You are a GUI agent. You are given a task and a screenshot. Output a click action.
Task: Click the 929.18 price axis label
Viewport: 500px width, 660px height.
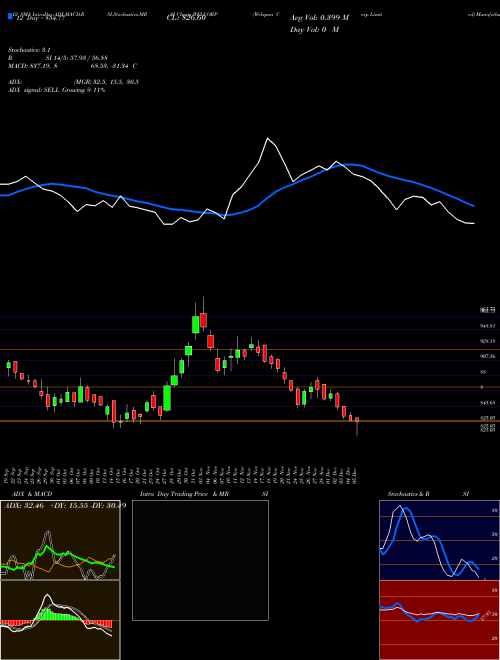coord(487,341)
